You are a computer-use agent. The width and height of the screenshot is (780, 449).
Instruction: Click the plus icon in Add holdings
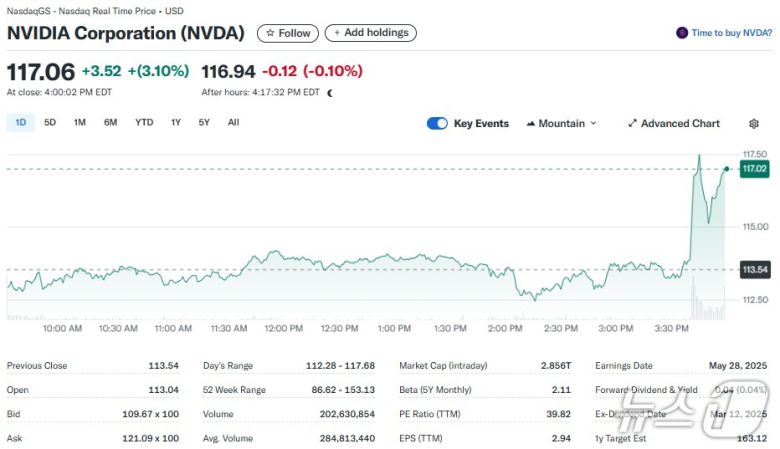pyautogui.click(x=337, y=33)
